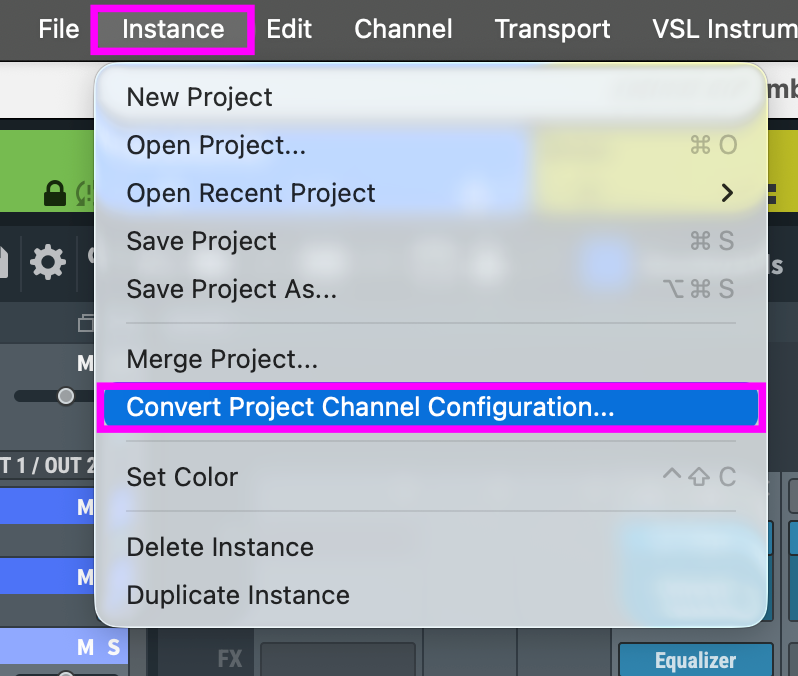The width and height of the screenshot is (798, 676).
Task: Expand the Open Recent Project submenu arrow
Action: pos(727,193)
